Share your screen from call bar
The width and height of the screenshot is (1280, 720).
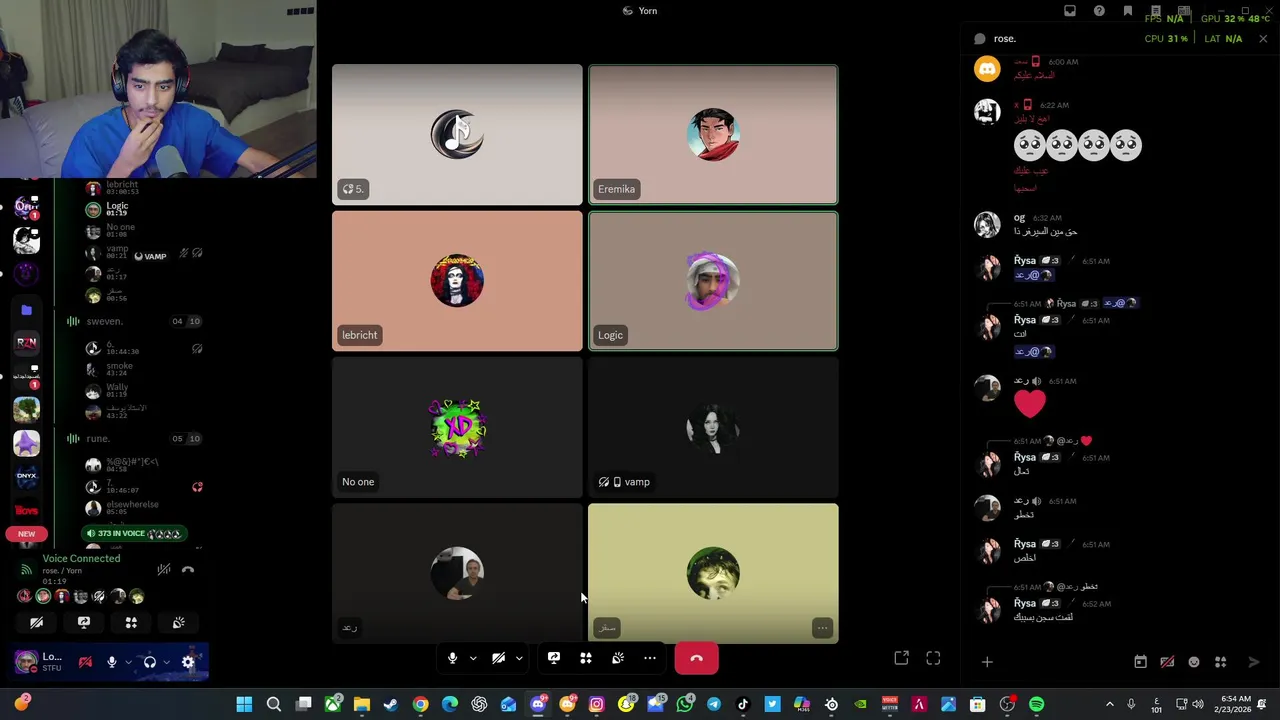coord(554,658)
